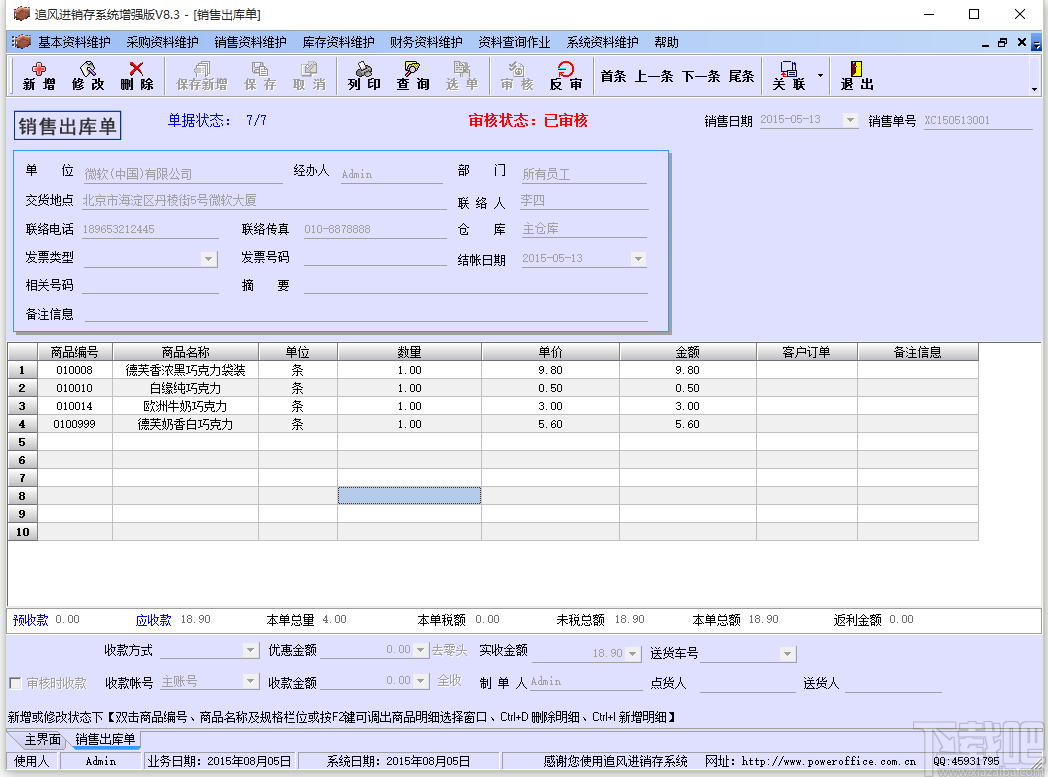
Task: Click the 保存新增 toolbar icon
Action: [201, 75]
